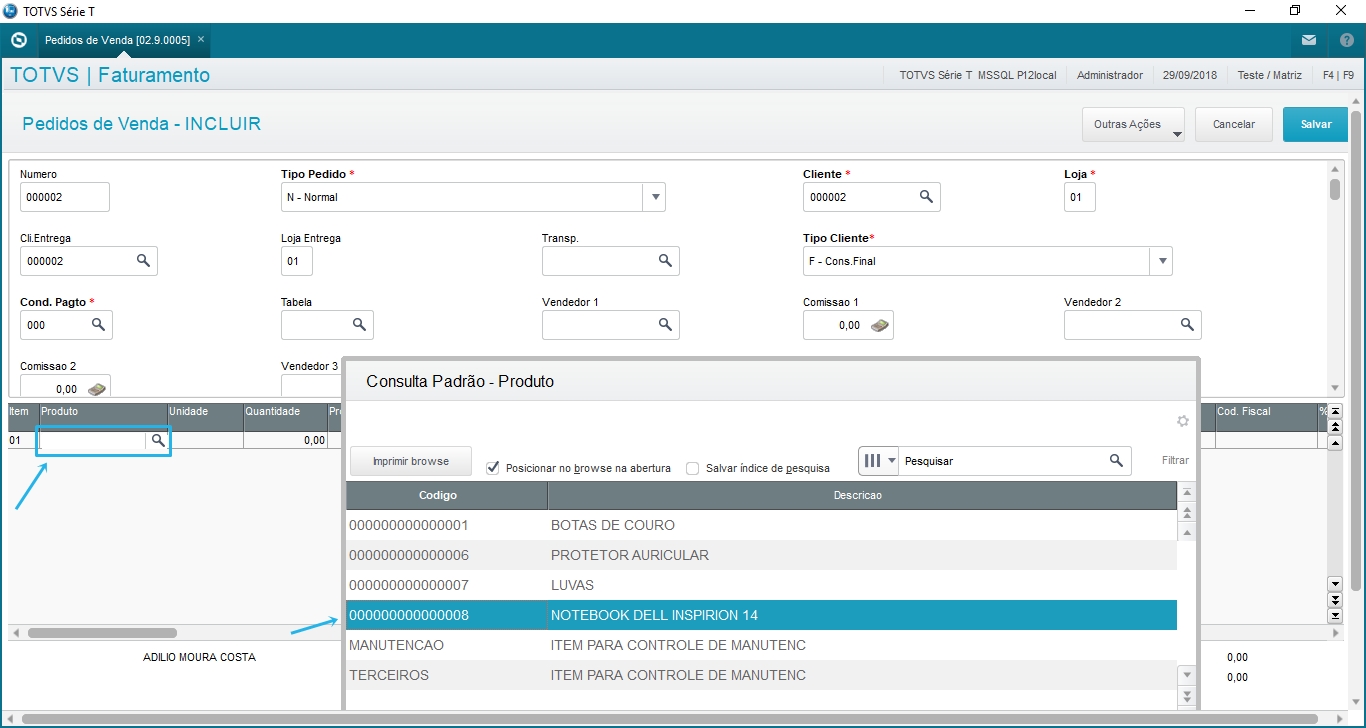Open Cli.Entrega lookup magnifier
Image resolution: width=1366 pixels, height=728 pixels.
pyautogui.click(x=144, y=261)
